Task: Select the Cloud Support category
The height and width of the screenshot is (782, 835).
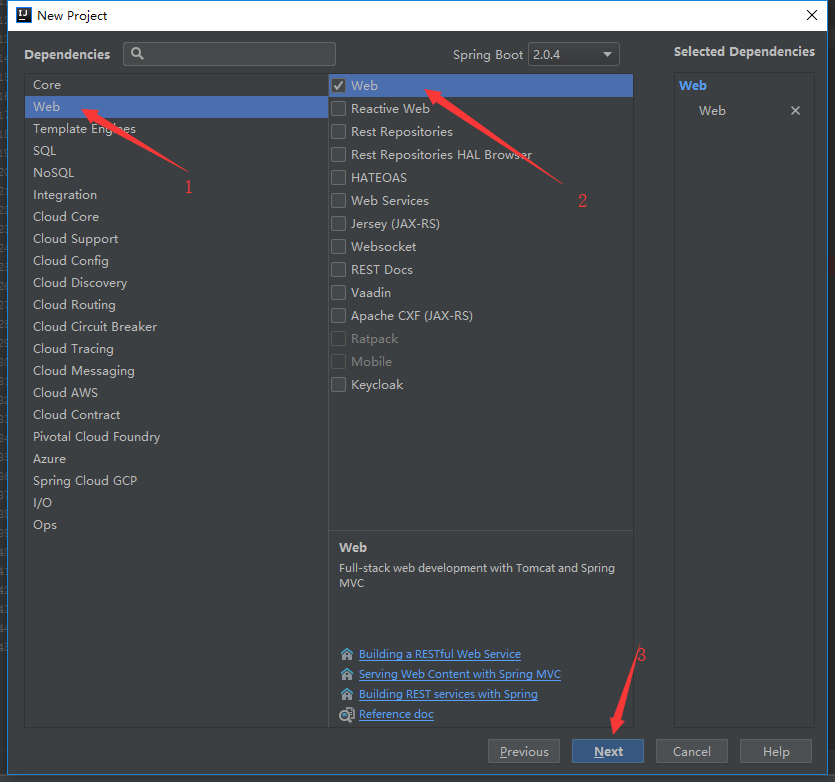Action: [x=176, y=239]
